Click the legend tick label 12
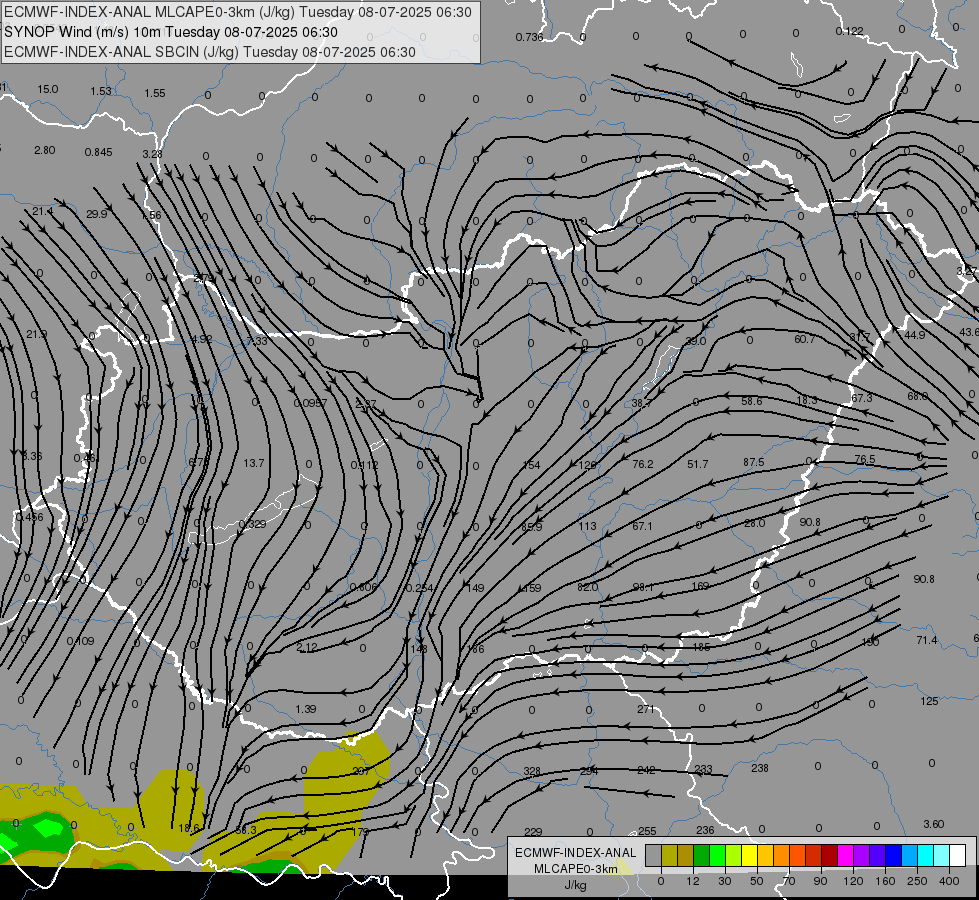Viewport: 979px width, 900px height. click(x=692, y=881)
